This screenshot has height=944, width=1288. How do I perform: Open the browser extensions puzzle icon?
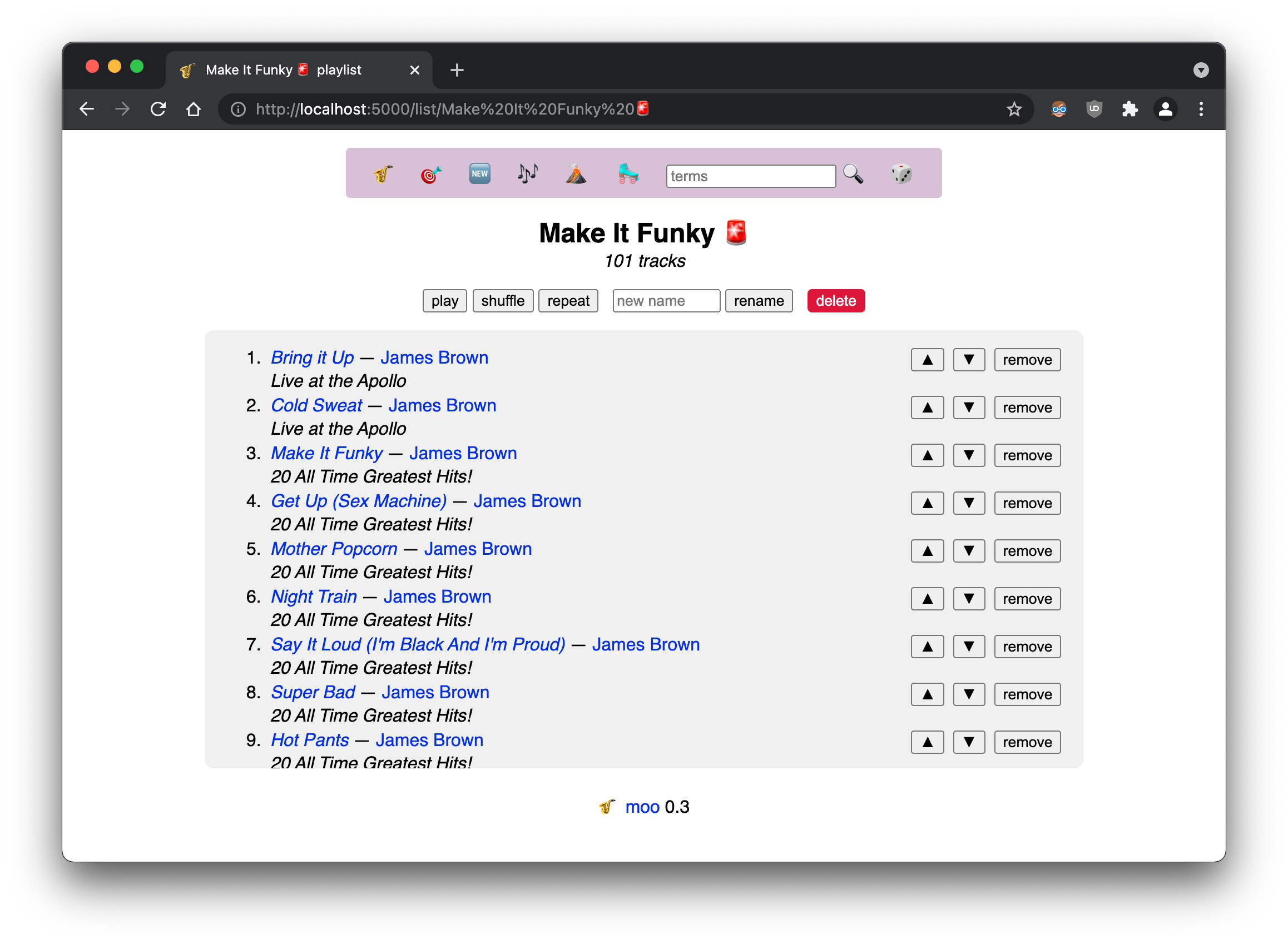[1130, 109]
